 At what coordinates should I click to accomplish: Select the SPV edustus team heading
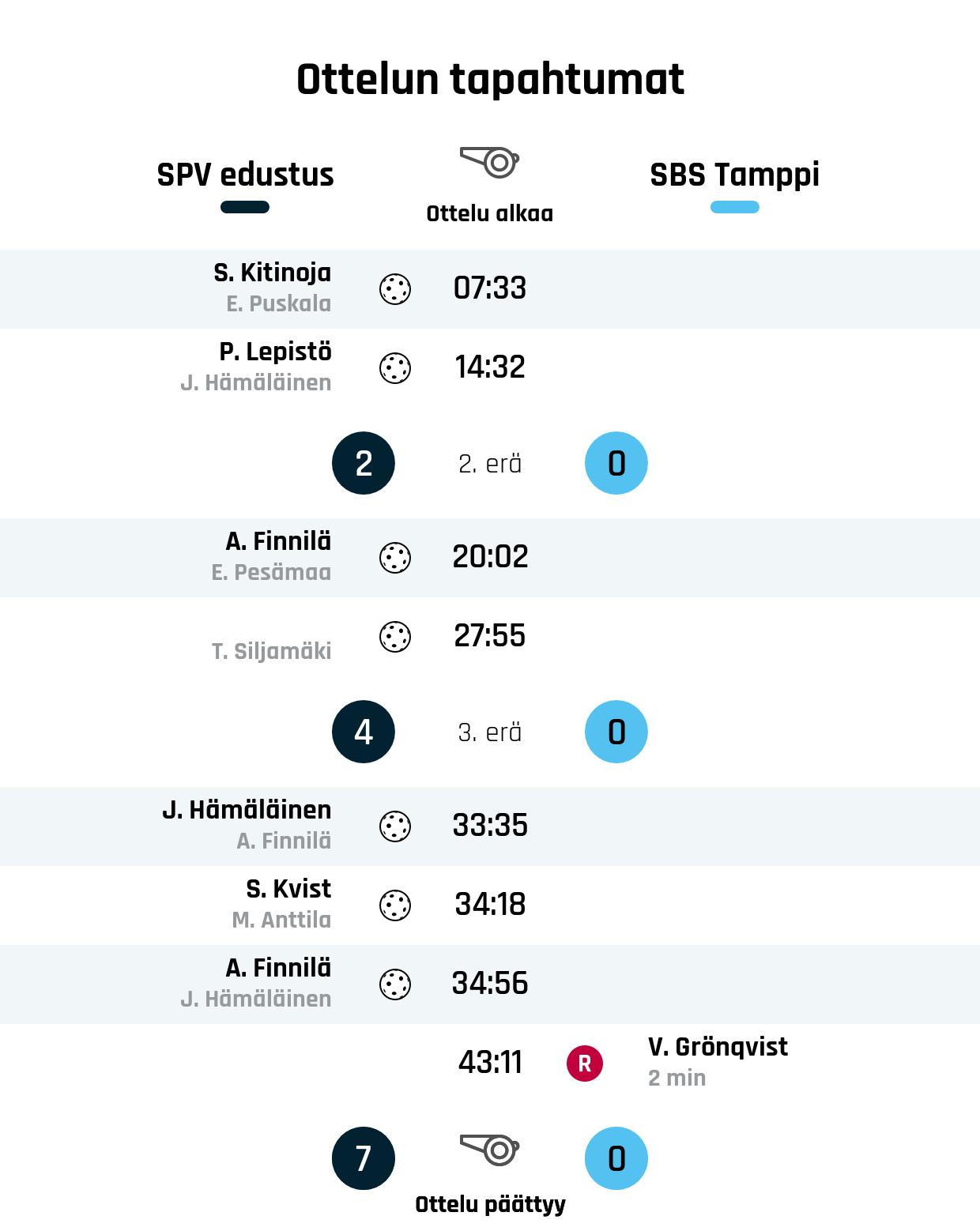[245, 175]
